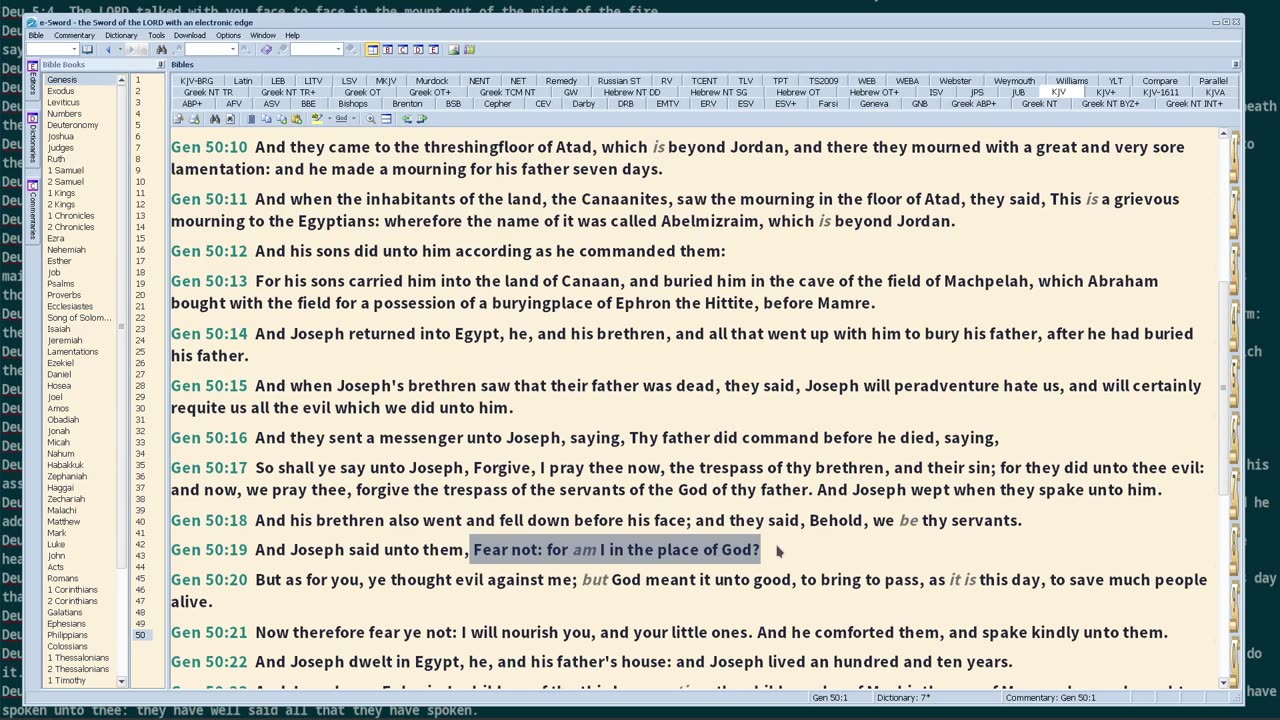
Task: Click the first icon in Bible toolbar
Action: coord(178,119)
